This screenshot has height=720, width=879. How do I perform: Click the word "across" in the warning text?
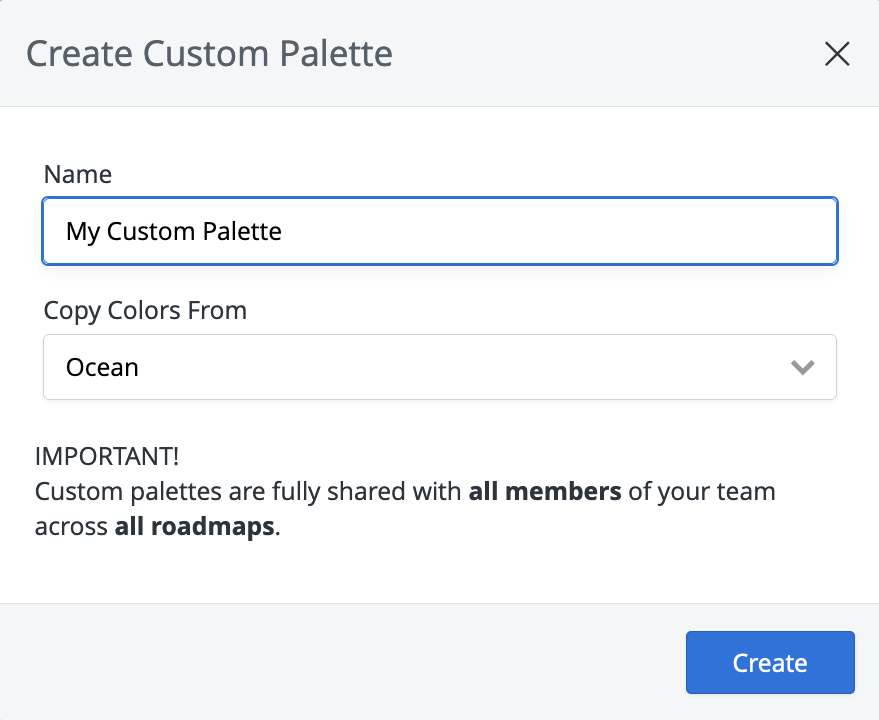click(x=71, y=527)
